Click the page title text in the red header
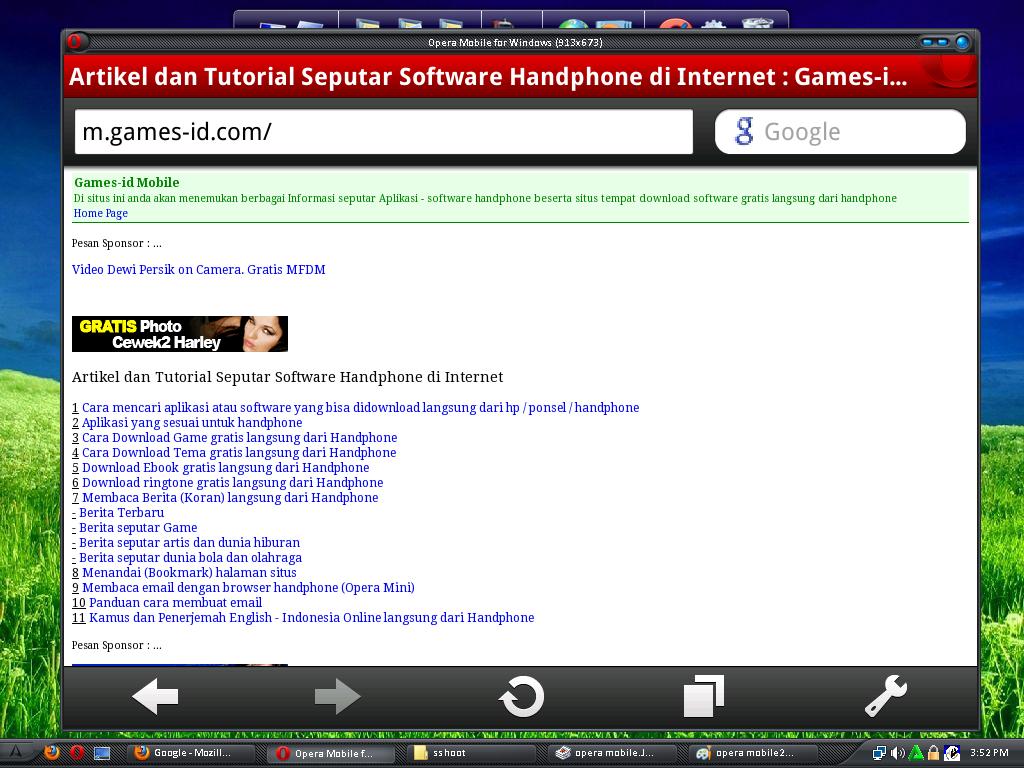Image resolution: width=1024 pixels, height=768 pixels. [488, 76]
